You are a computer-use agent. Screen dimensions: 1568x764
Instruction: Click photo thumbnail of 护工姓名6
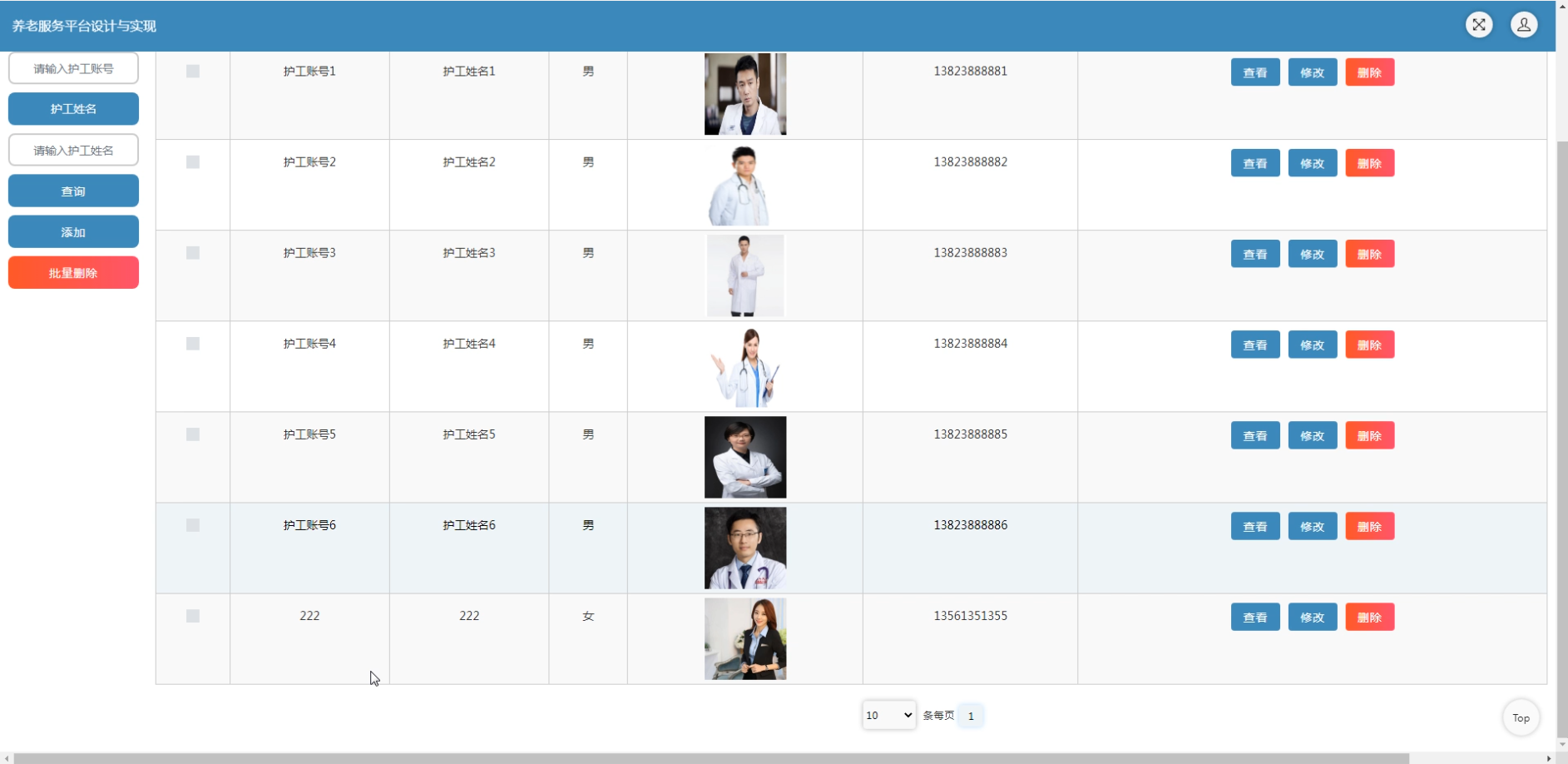coord(745,548)
